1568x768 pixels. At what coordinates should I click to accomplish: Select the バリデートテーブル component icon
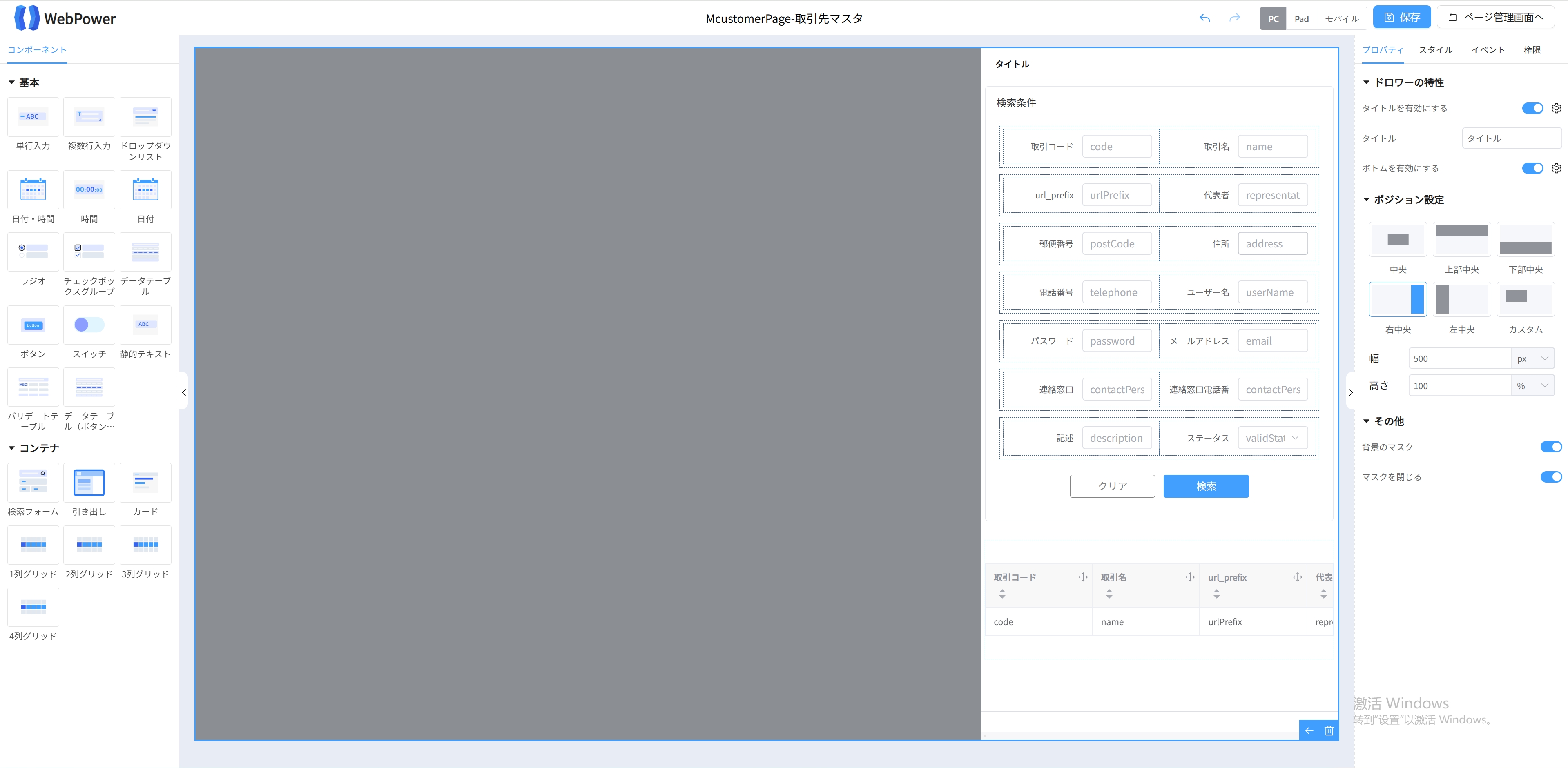tap(33, 387)
